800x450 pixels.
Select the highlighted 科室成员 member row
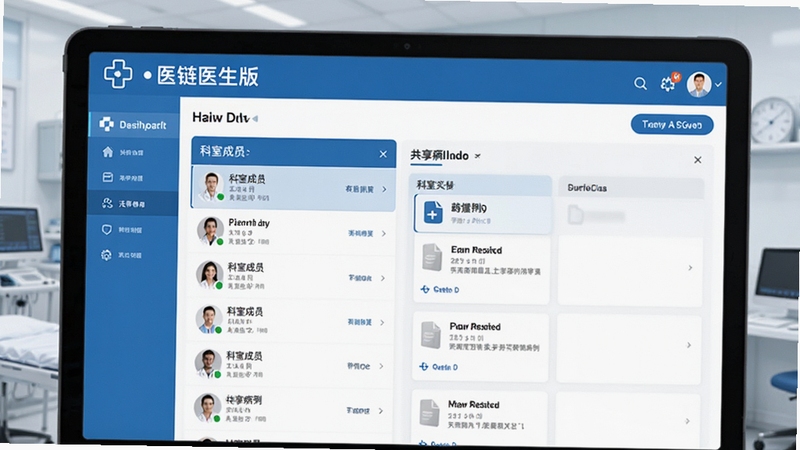point(293,188)
